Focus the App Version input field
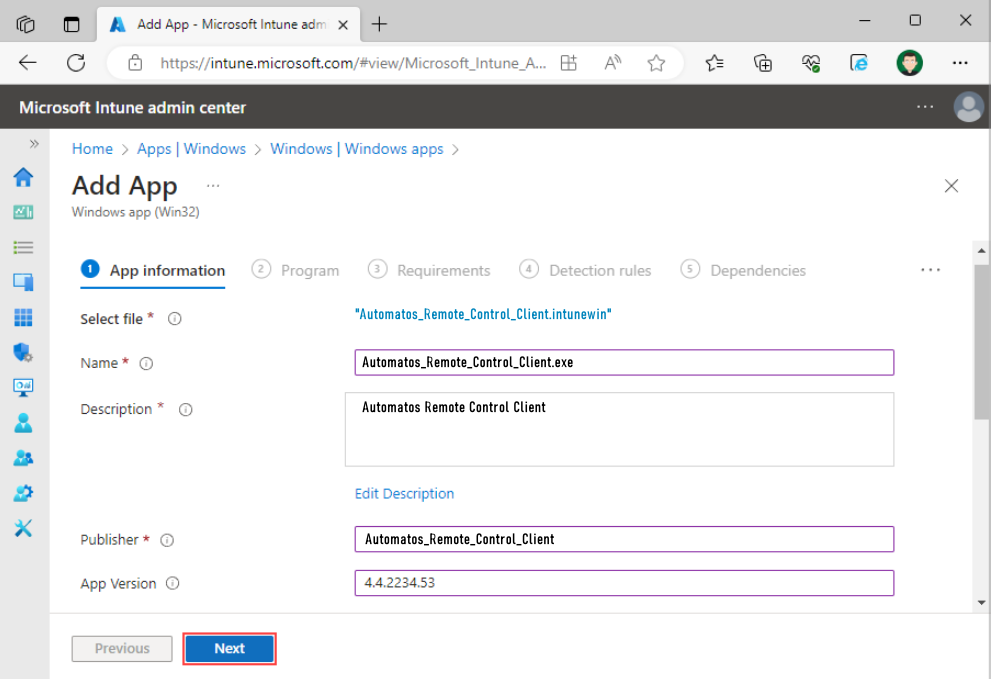 [624, 583]
